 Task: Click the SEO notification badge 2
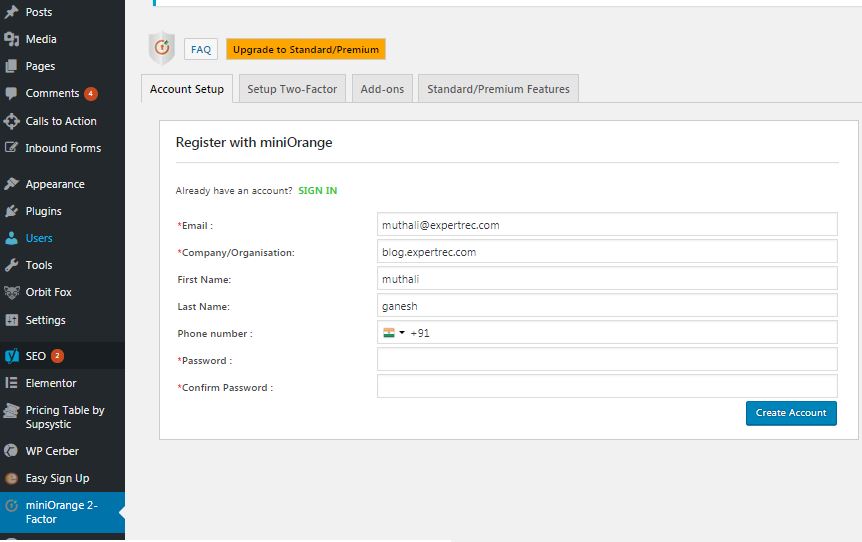tap(57, 356)
